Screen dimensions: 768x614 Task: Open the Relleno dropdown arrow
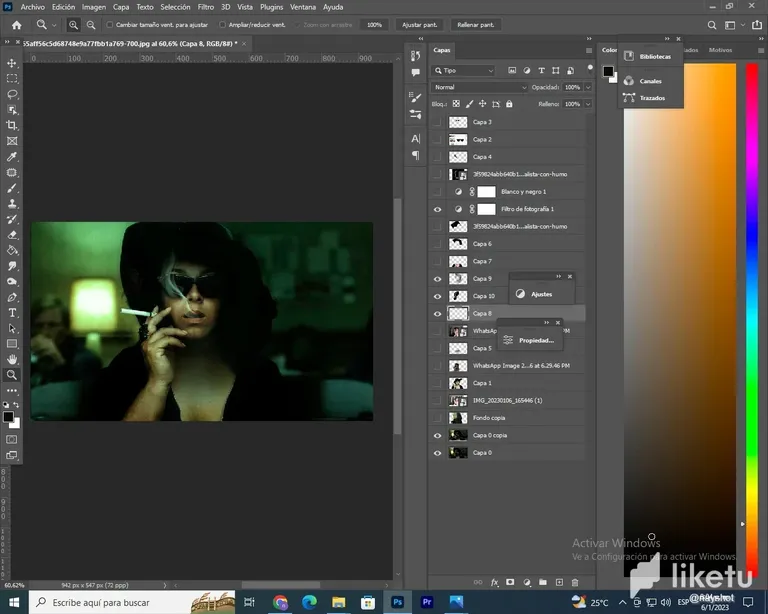pyautogui.click(x=588, y=104)
